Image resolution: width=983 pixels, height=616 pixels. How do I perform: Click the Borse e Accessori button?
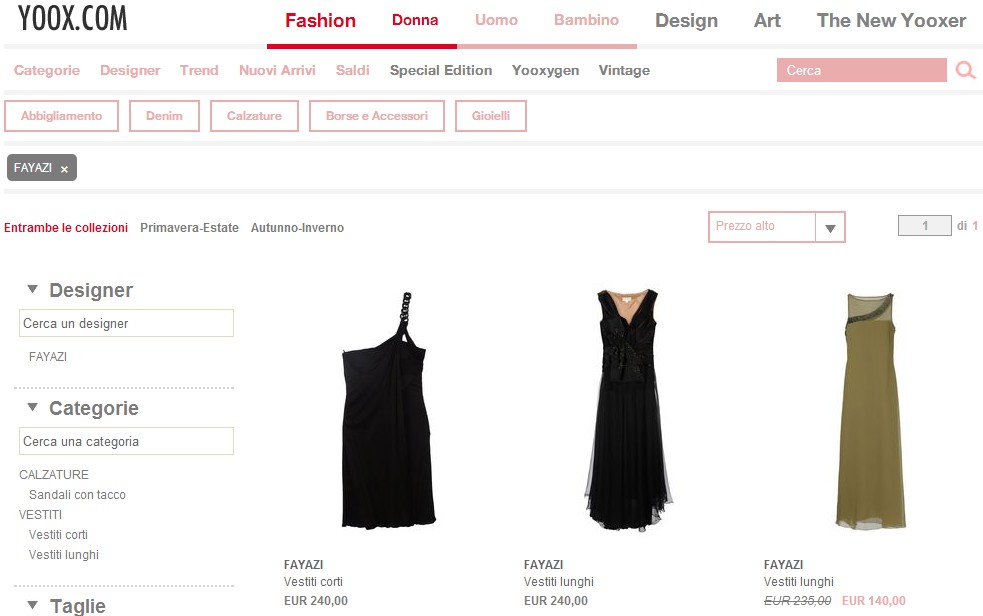pos(377,116)
